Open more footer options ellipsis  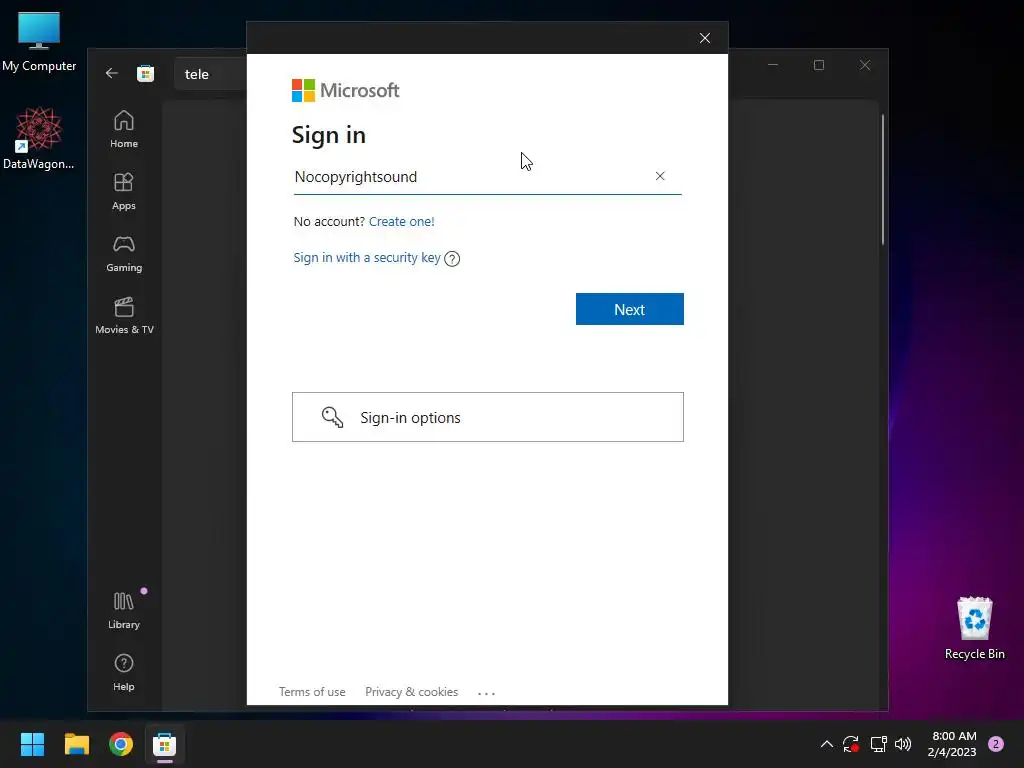pyautogui.click(x=487, y=693)
